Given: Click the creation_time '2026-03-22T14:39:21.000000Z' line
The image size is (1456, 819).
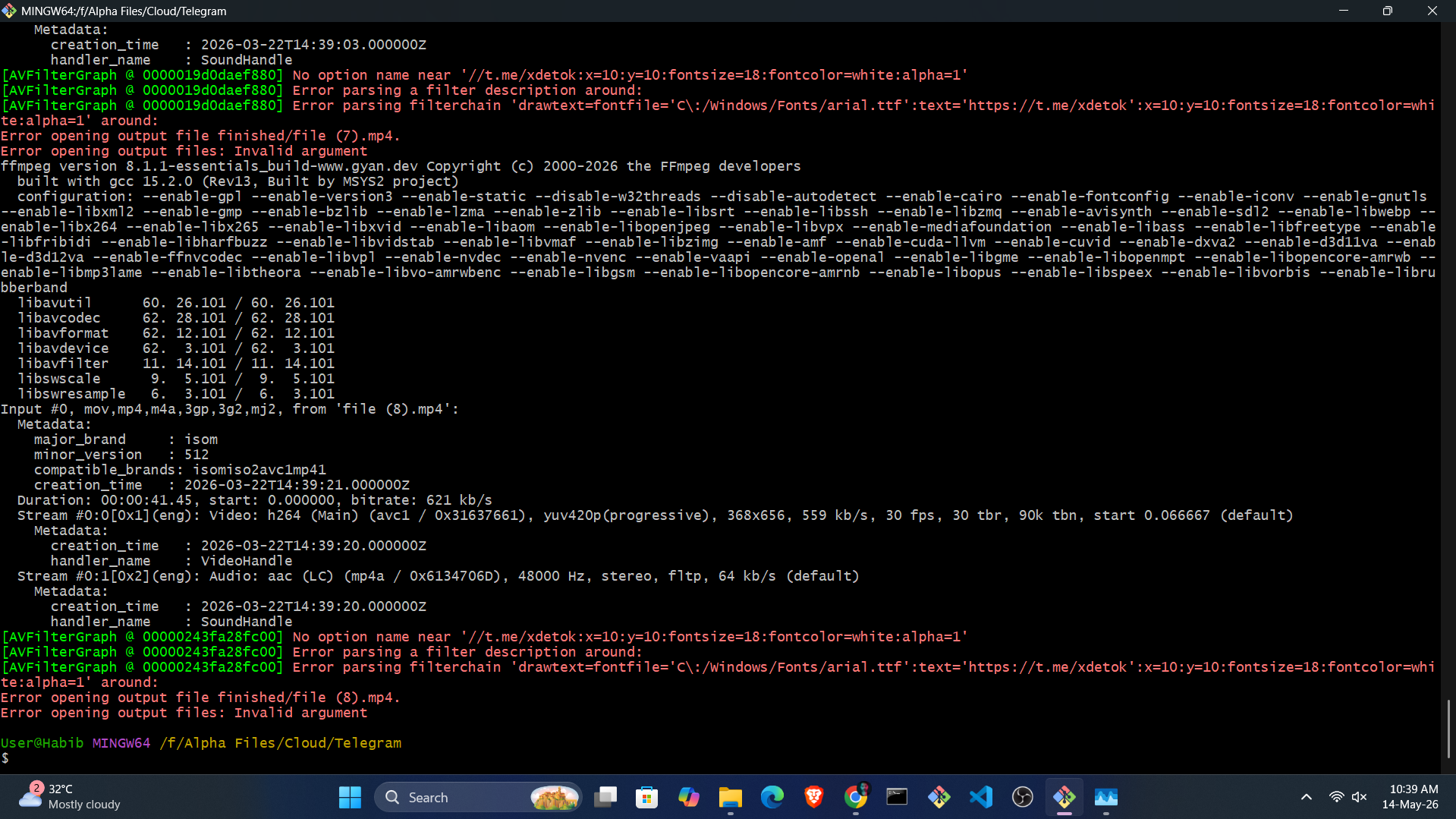Looking at the screenshot, I should coord(222,485).
